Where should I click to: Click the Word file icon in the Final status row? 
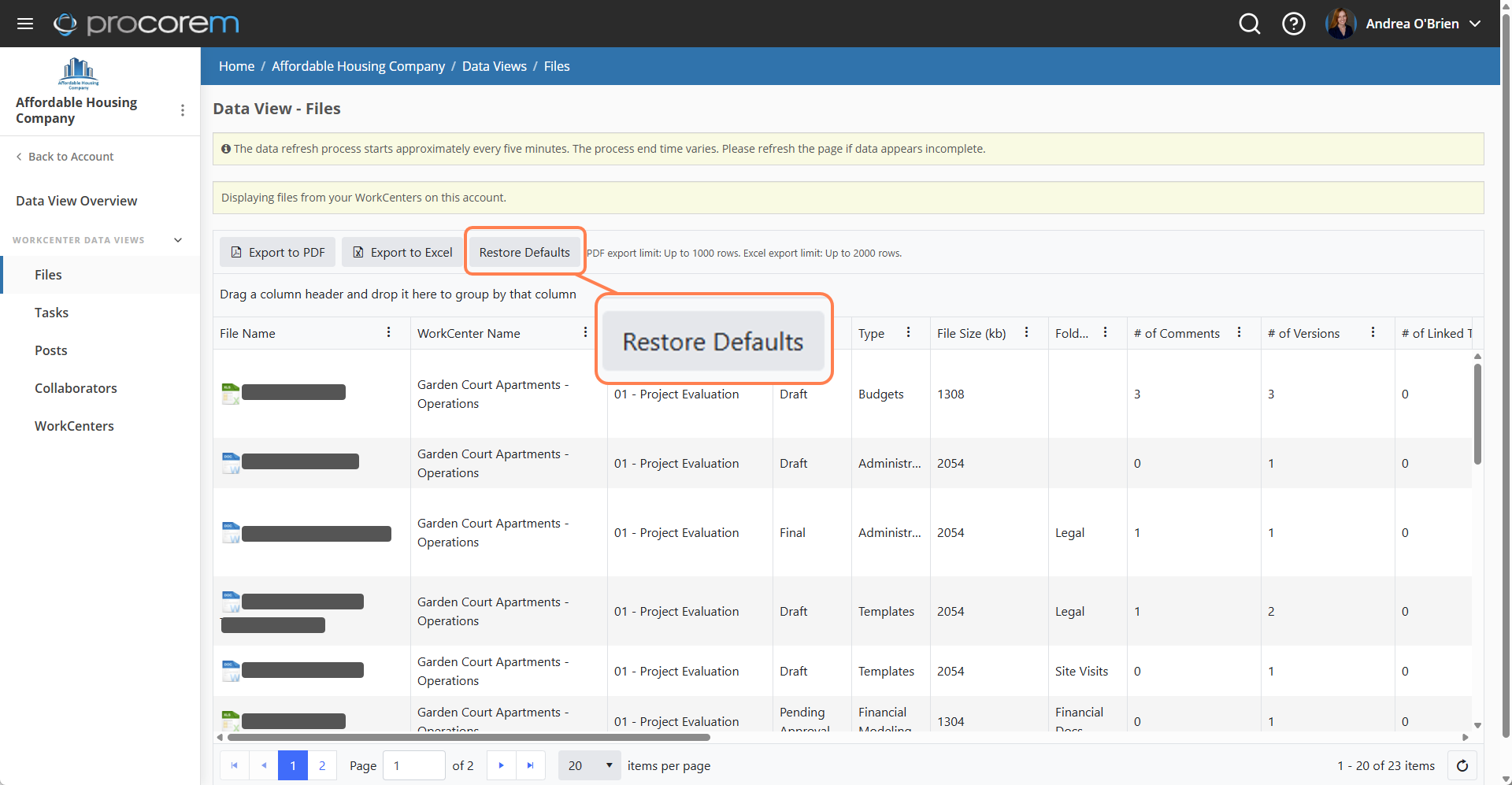click(x=231, y=533)
